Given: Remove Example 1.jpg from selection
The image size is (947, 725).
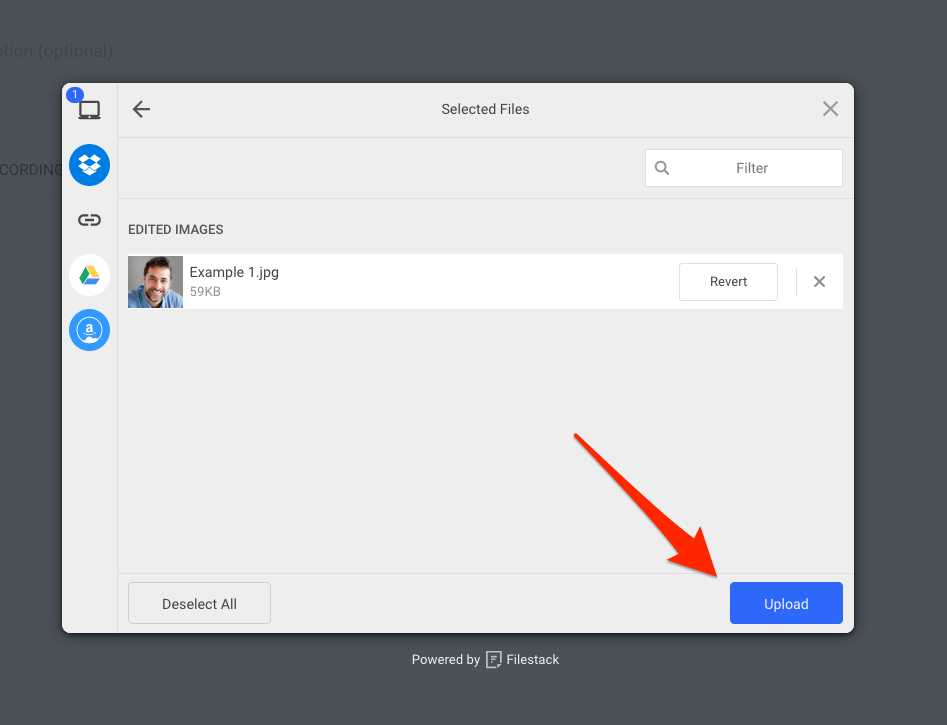Looking at the screenshot, I should (820, 282).
